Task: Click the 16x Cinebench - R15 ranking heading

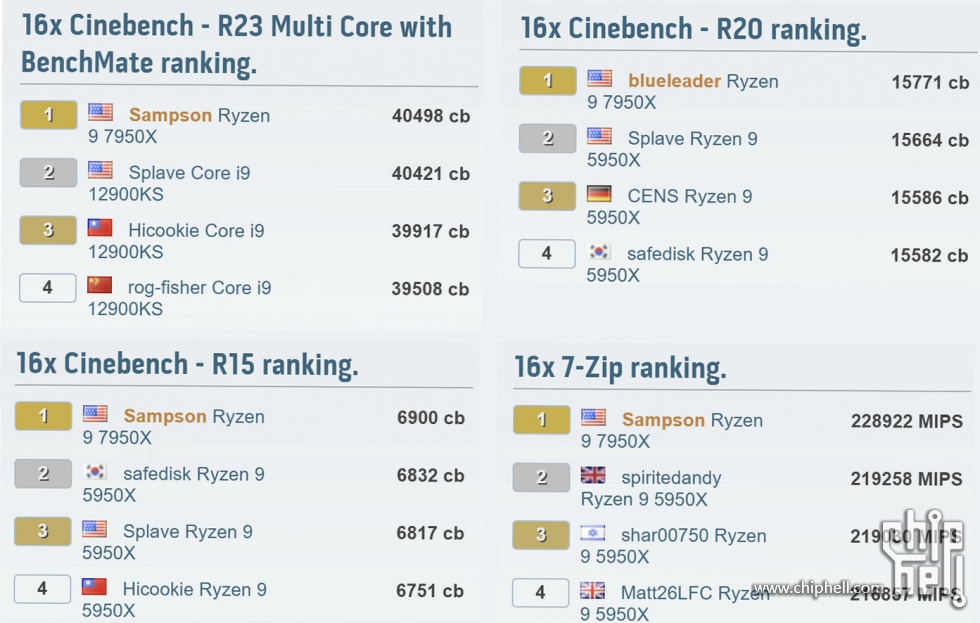Action: (188, 364)
